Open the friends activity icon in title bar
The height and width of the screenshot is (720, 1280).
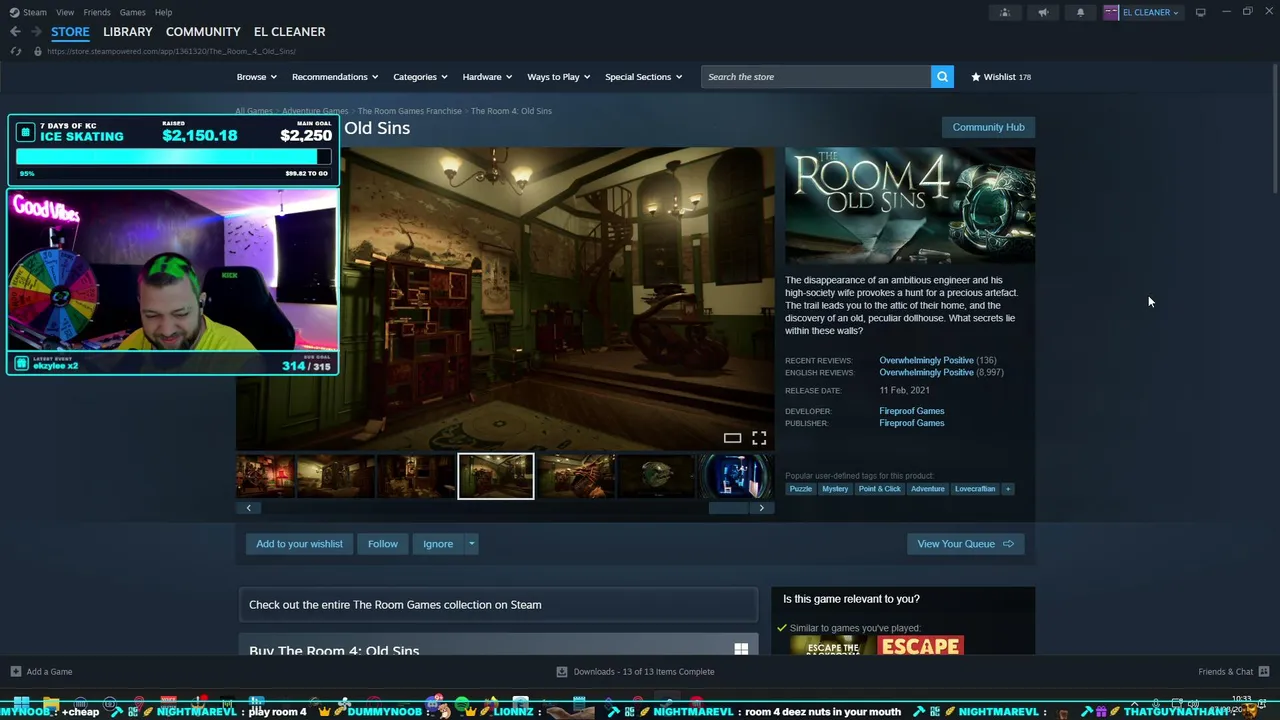[1005, 12]
